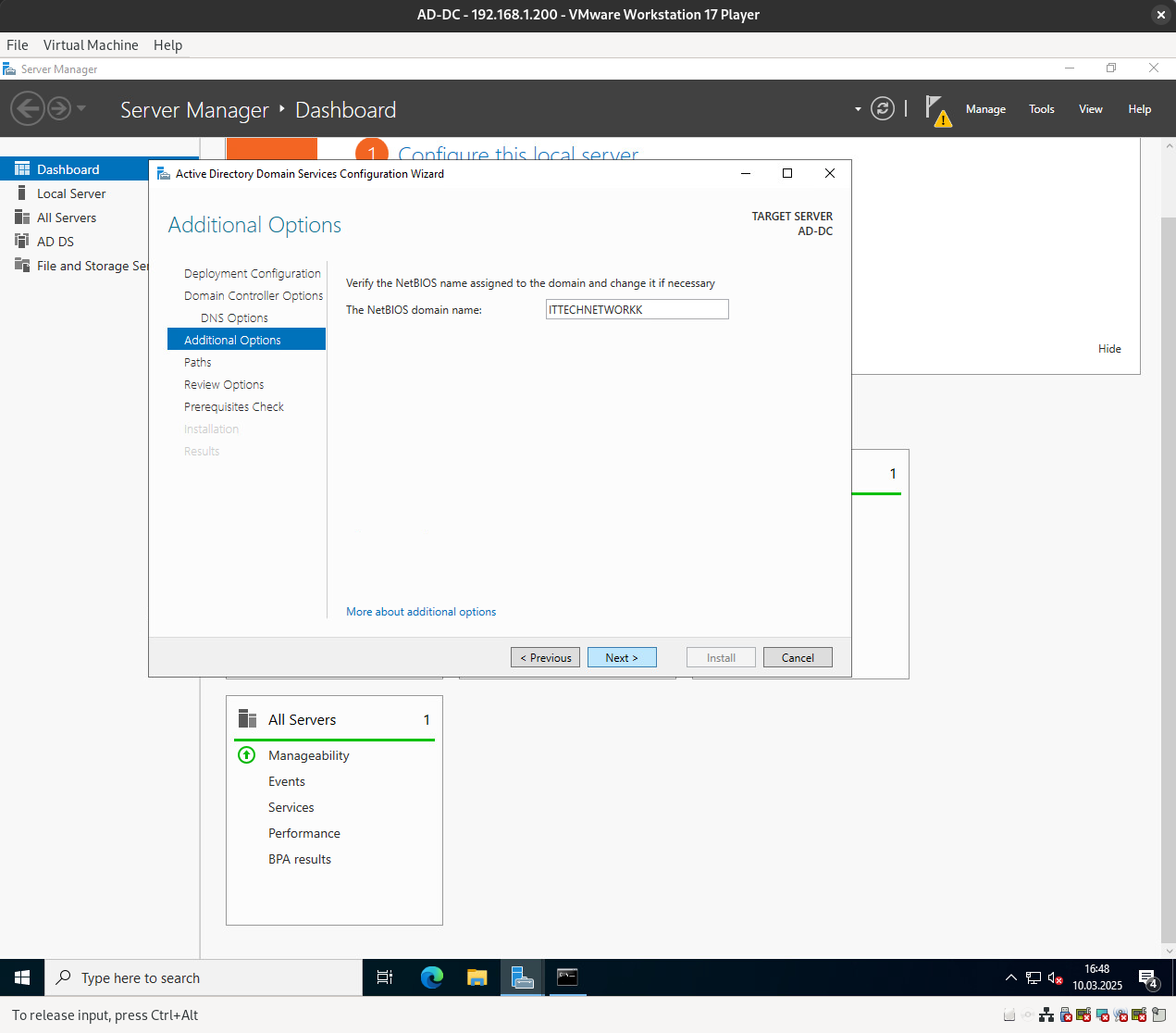Expand the navigation history dropdown arrow
Screen dimensions: 1176x1033
[81, 109]
